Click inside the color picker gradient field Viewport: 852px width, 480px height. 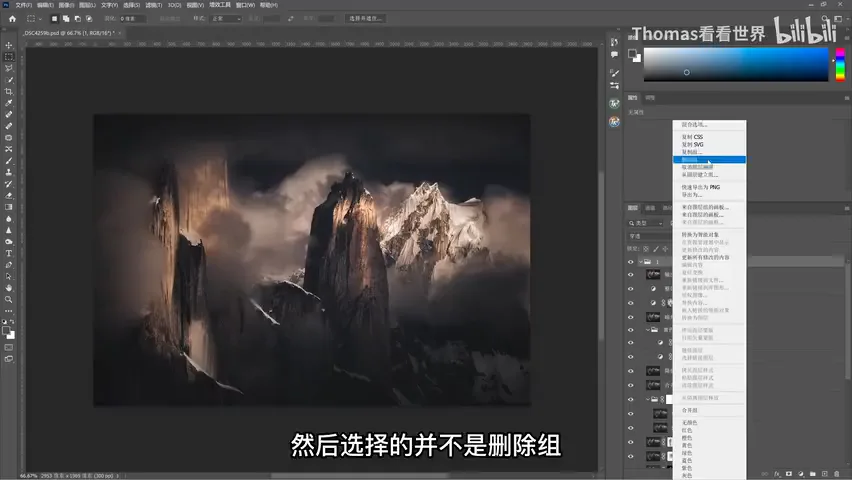(736, 65)
